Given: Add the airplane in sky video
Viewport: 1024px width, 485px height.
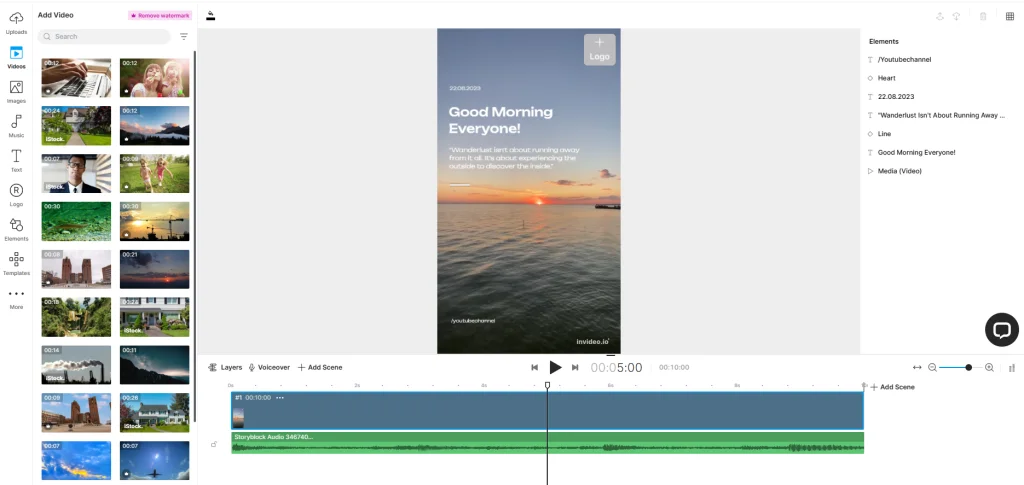Looking at the screenshot, I should point(154,460).
